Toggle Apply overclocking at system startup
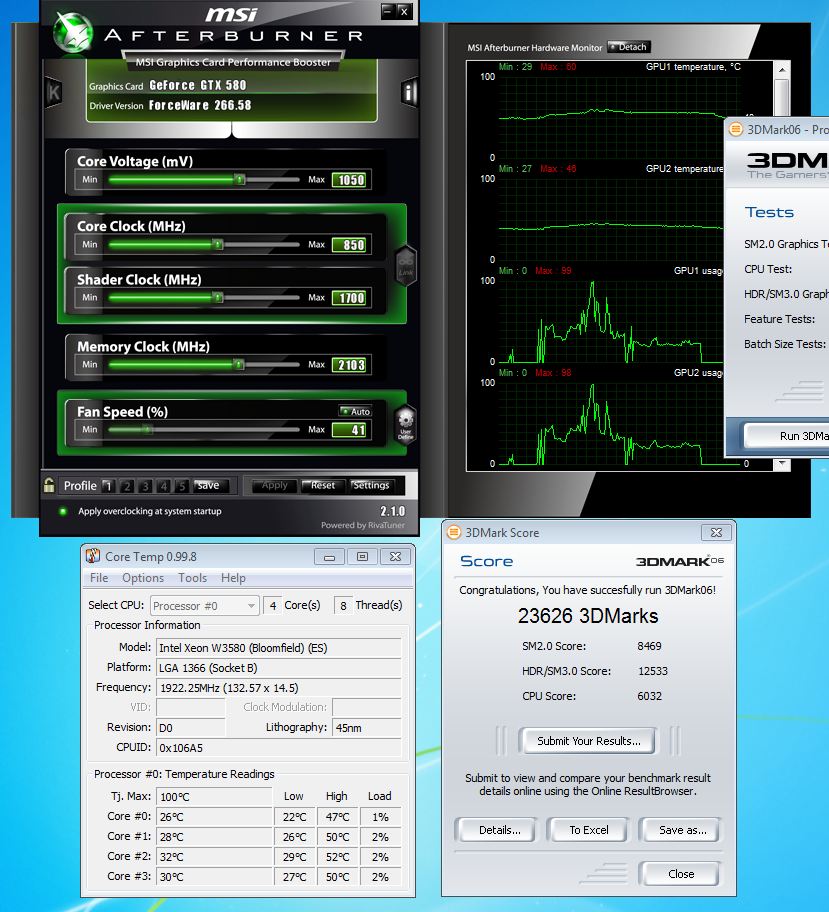 [x=63, y=511]
